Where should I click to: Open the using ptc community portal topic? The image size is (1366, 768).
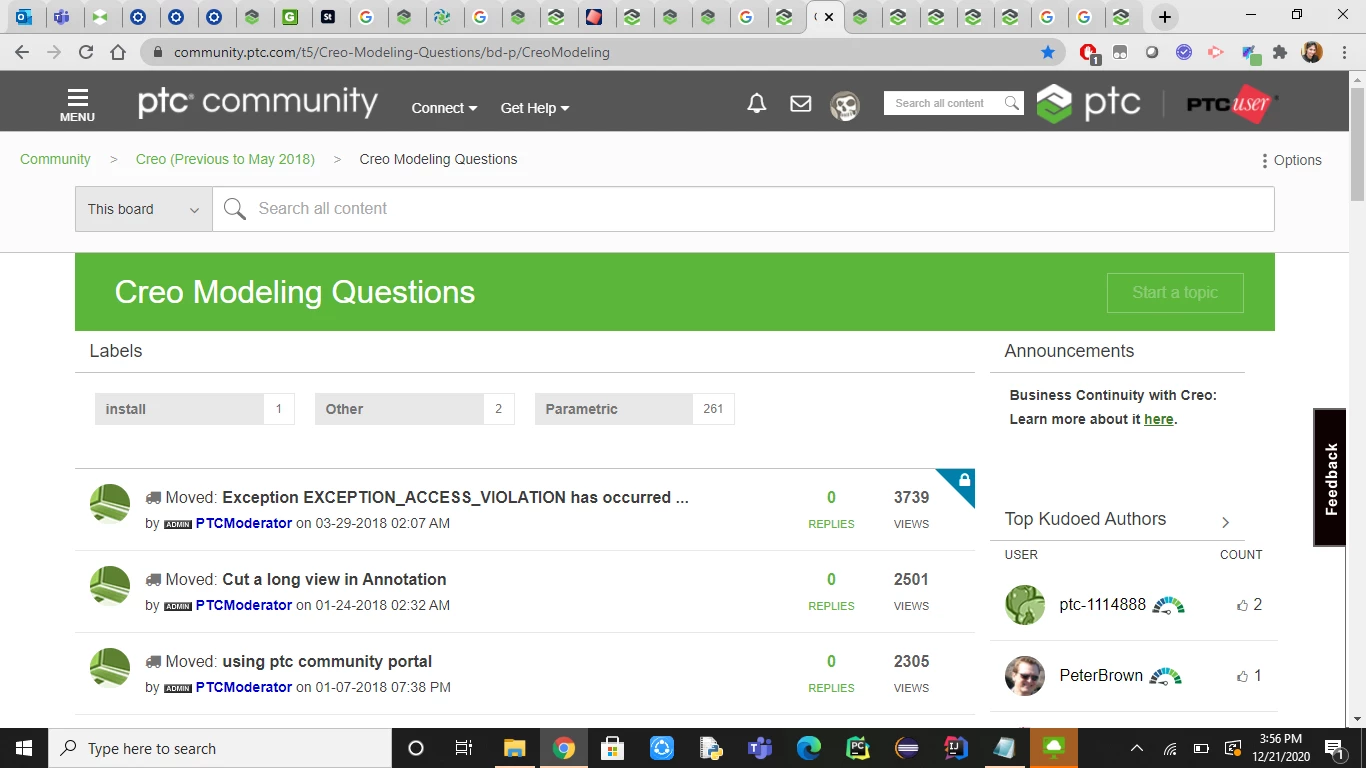click(x=327, y=661)
